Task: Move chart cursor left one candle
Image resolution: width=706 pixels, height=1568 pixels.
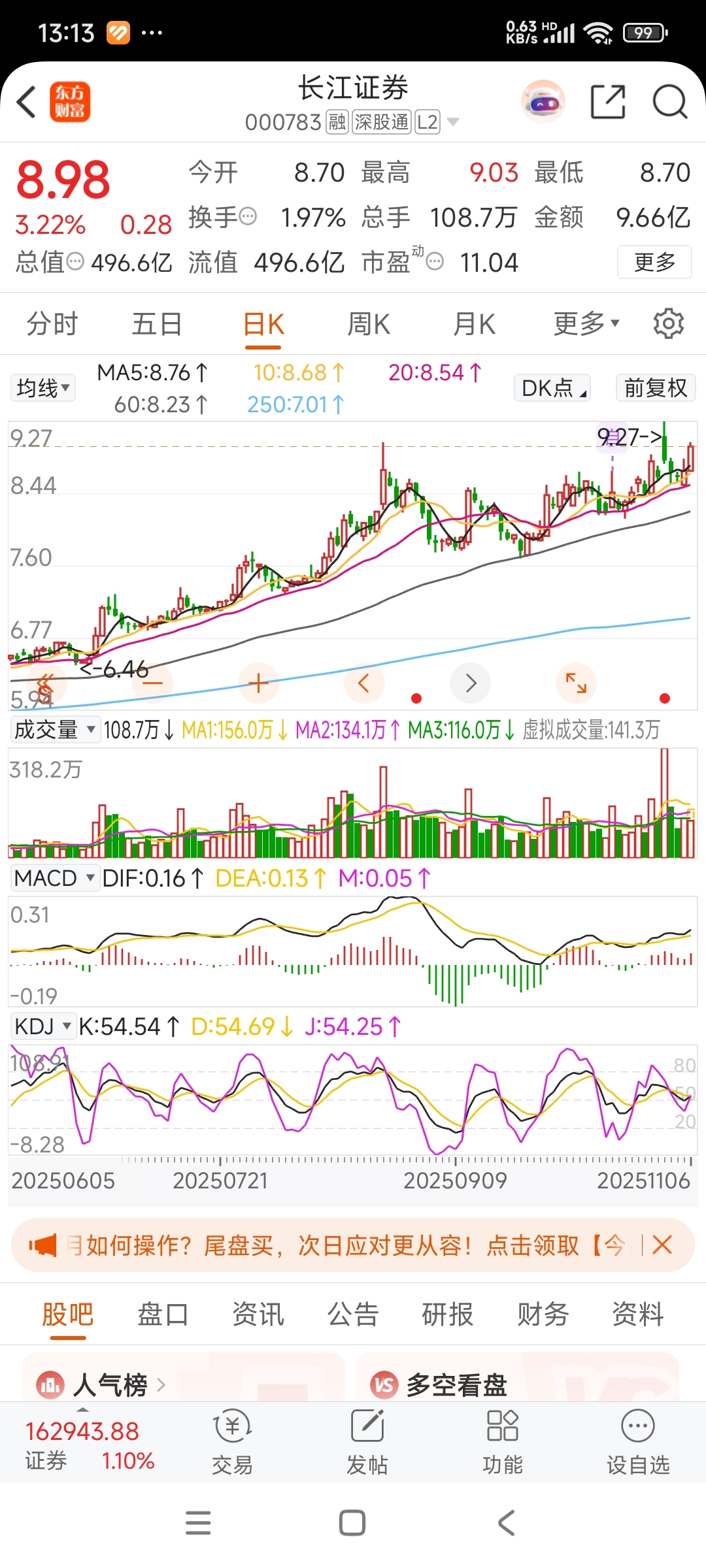Action: [x=364, y=683]
